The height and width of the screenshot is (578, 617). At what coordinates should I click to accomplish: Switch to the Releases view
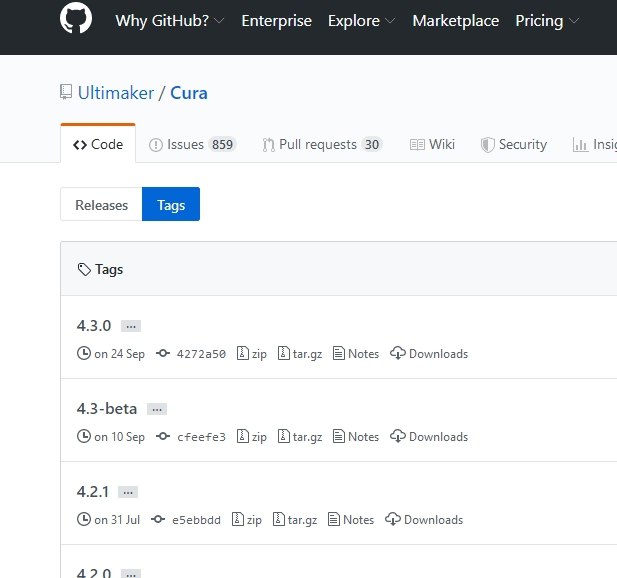click(102, 204)
